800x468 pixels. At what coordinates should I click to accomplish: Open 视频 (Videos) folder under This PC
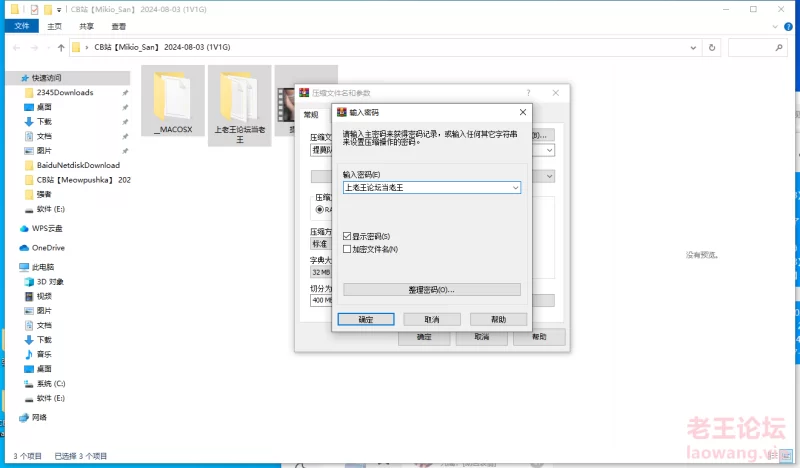[44, 296]
